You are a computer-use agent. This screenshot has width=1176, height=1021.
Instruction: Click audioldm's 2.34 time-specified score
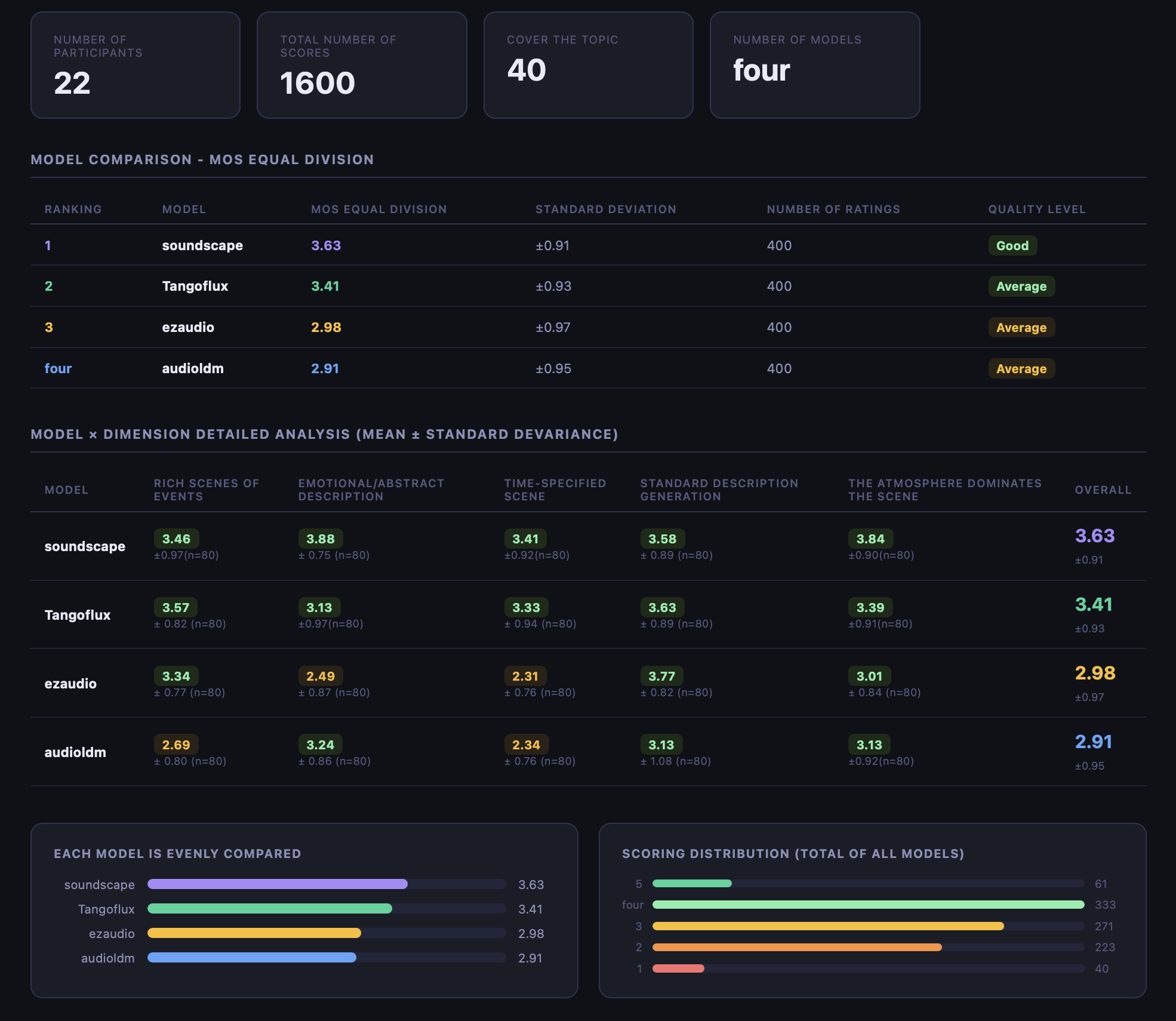526,745
